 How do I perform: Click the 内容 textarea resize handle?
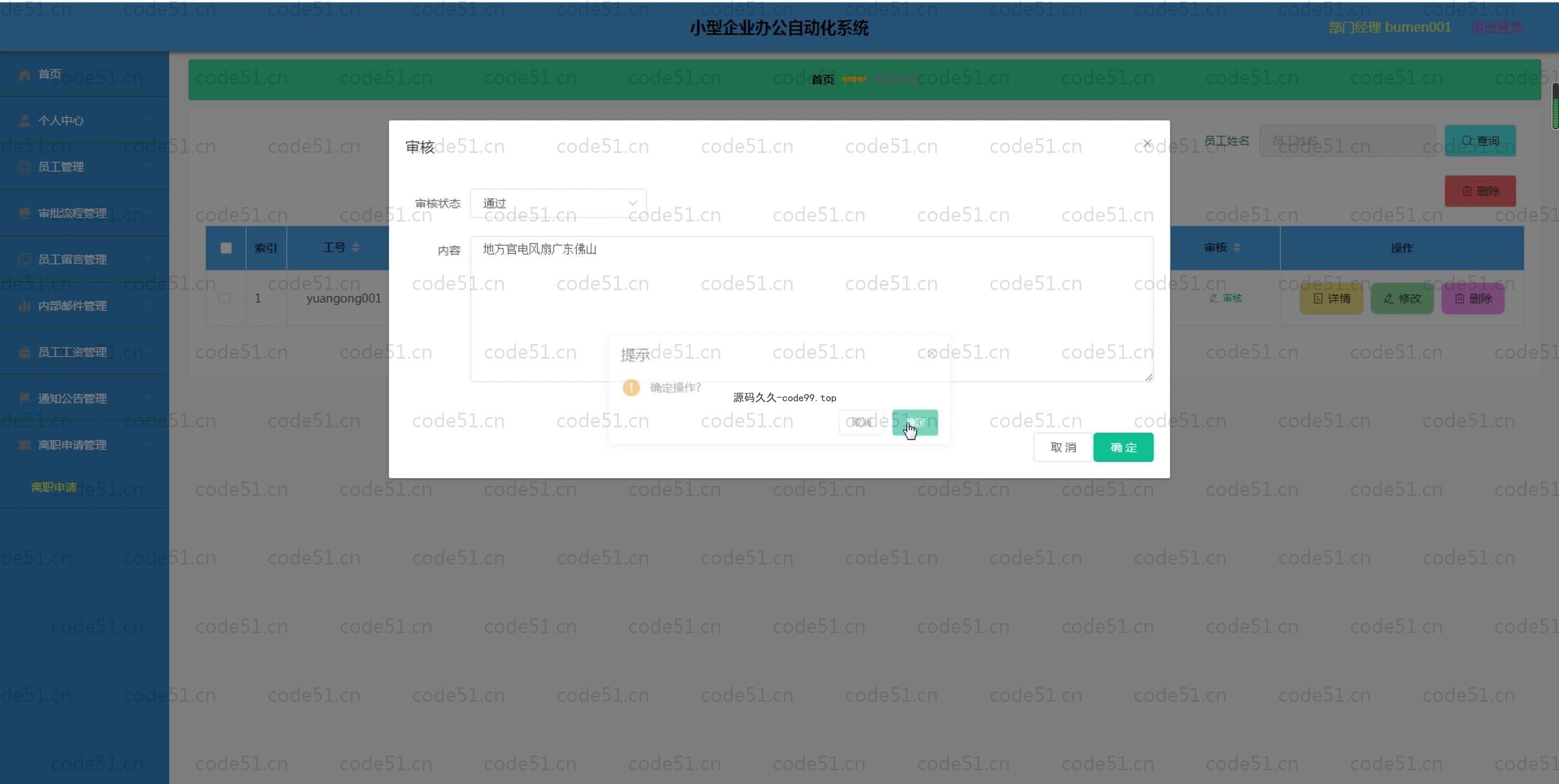1148,376
